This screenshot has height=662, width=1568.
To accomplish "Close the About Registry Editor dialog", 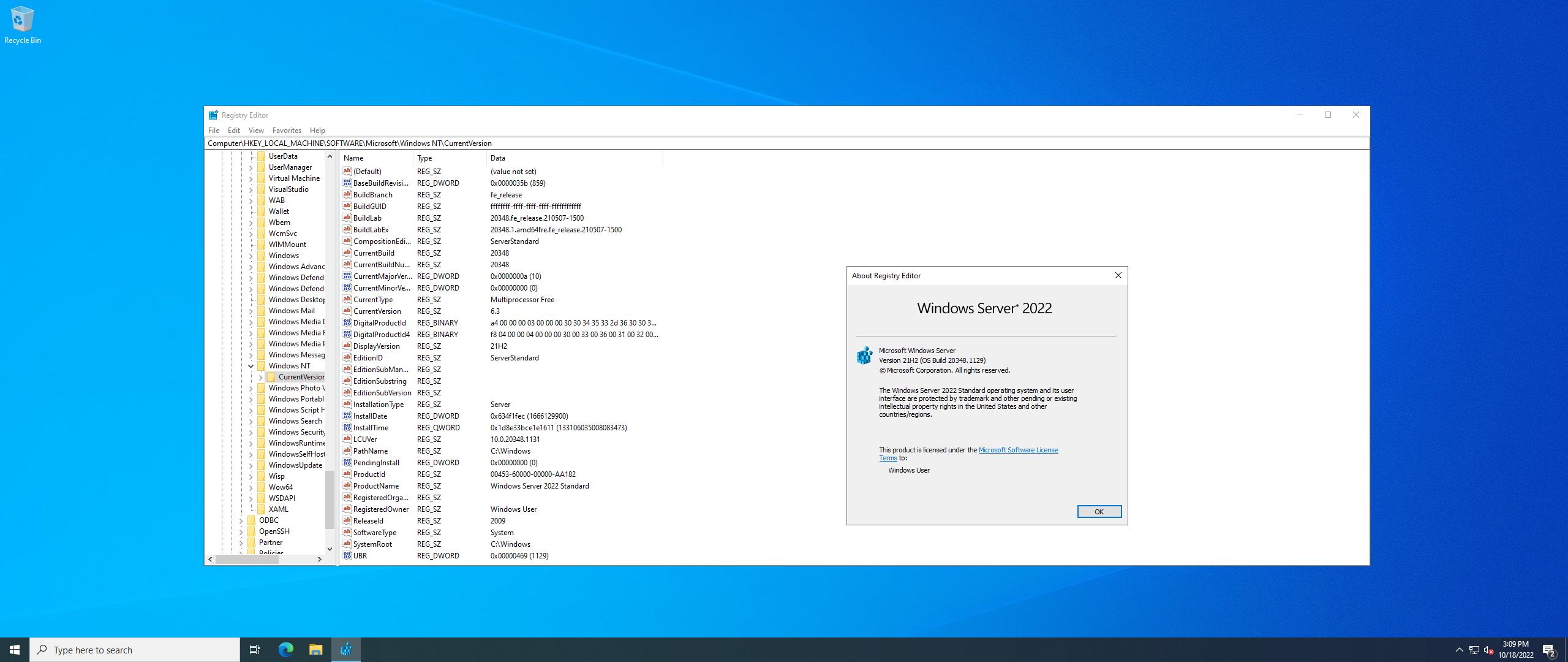I will click(x=1118, y=275).
